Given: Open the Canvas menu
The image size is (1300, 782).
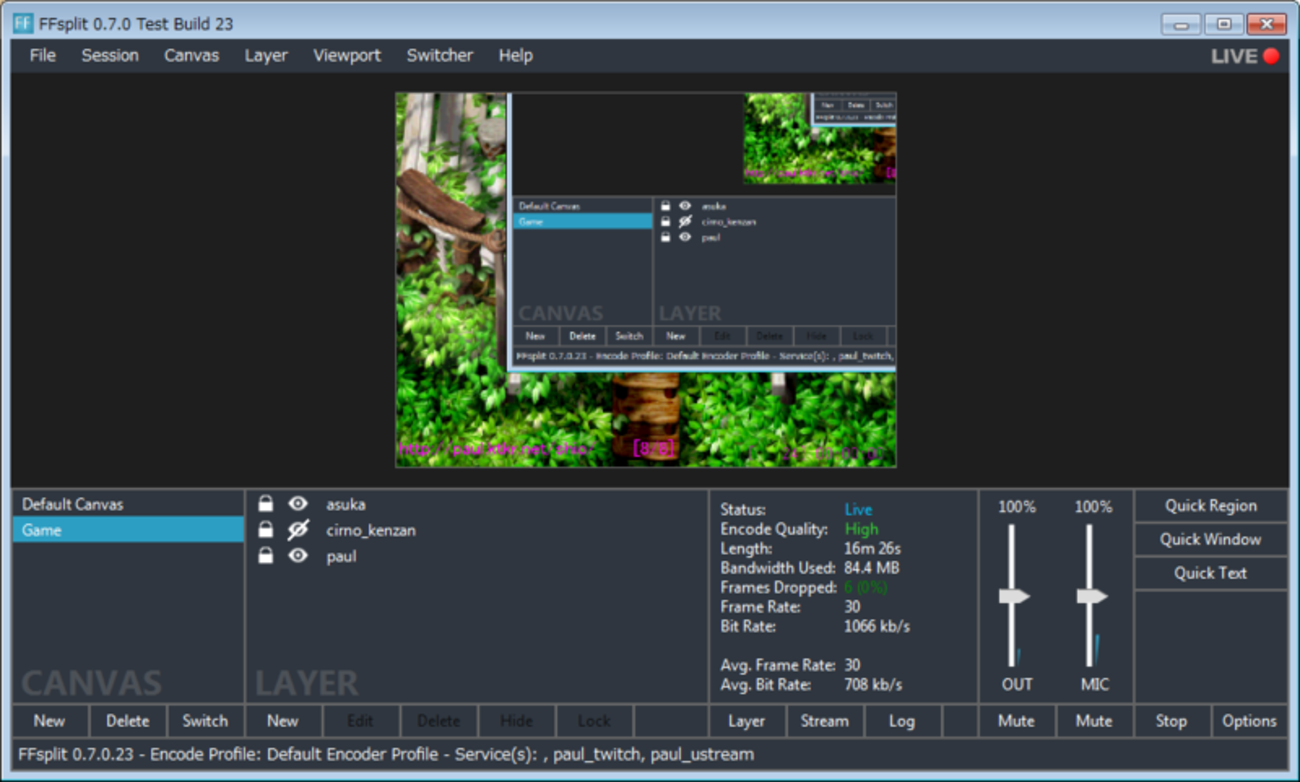Looking at the screenshot, I should (x=191, y=56).
